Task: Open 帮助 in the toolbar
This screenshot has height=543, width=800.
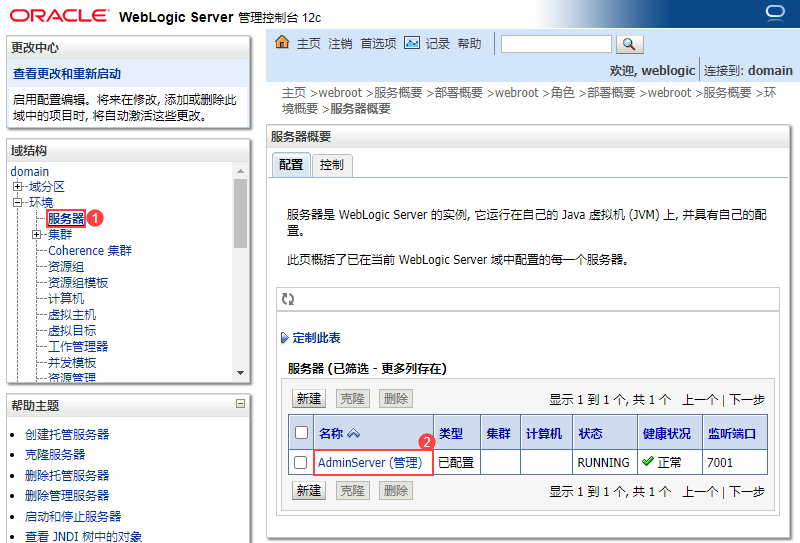Action: point(469,44)
